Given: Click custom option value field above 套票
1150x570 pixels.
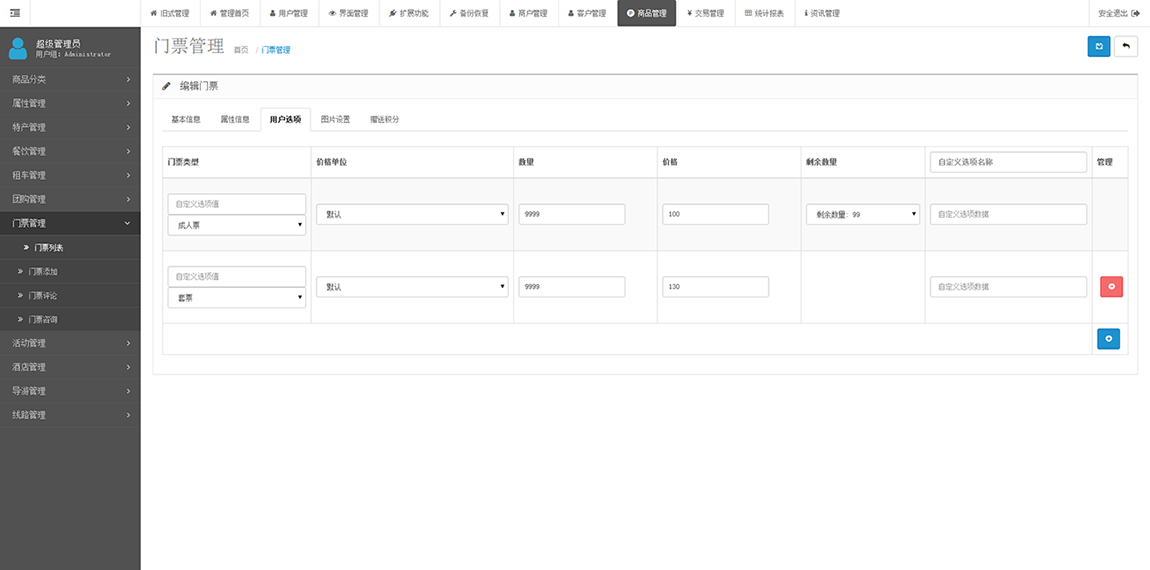Looking at the screenshot, I should coord(237,277).
